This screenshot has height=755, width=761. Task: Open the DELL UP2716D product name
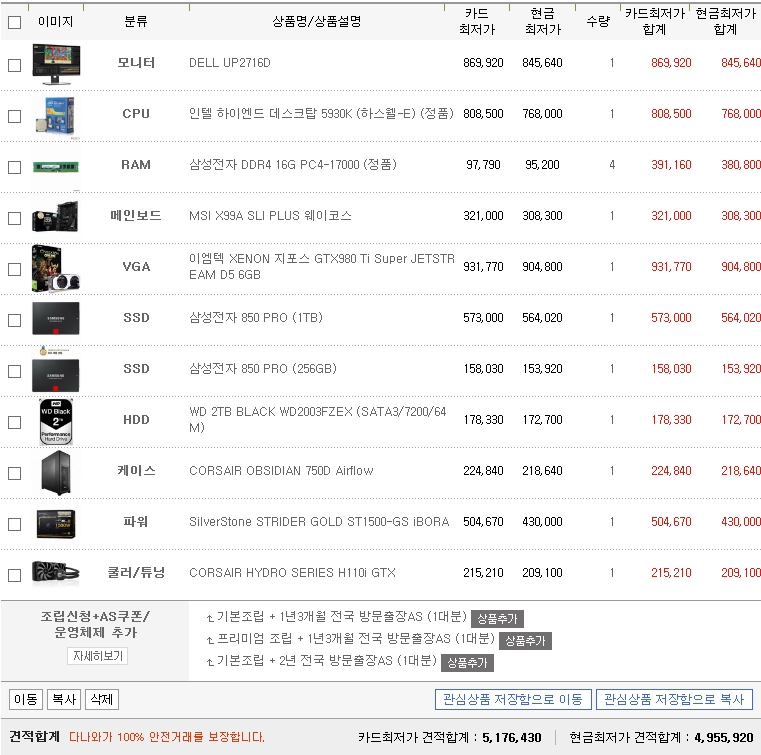230,63
